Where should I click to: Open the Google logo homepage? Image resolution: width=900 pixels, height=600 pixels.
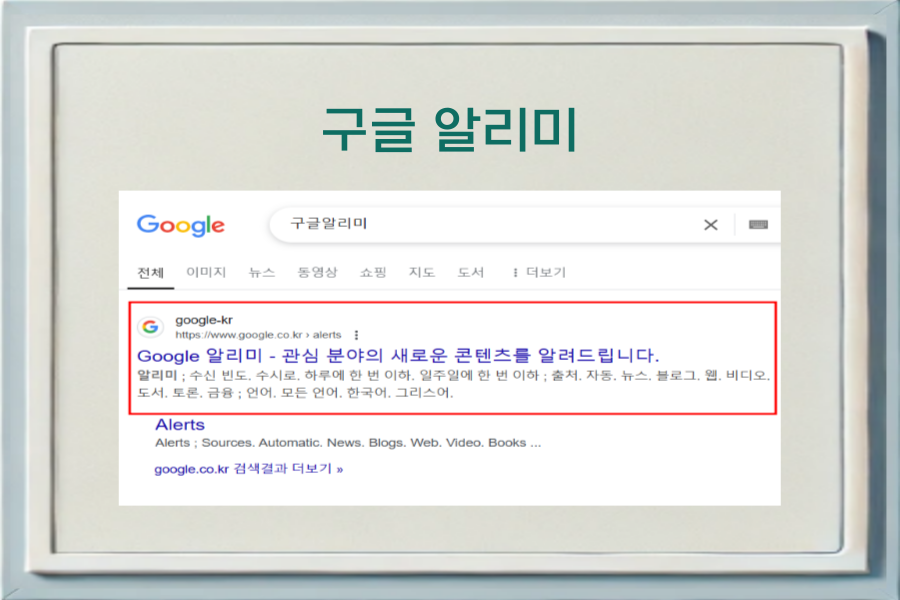click(181, 225)
